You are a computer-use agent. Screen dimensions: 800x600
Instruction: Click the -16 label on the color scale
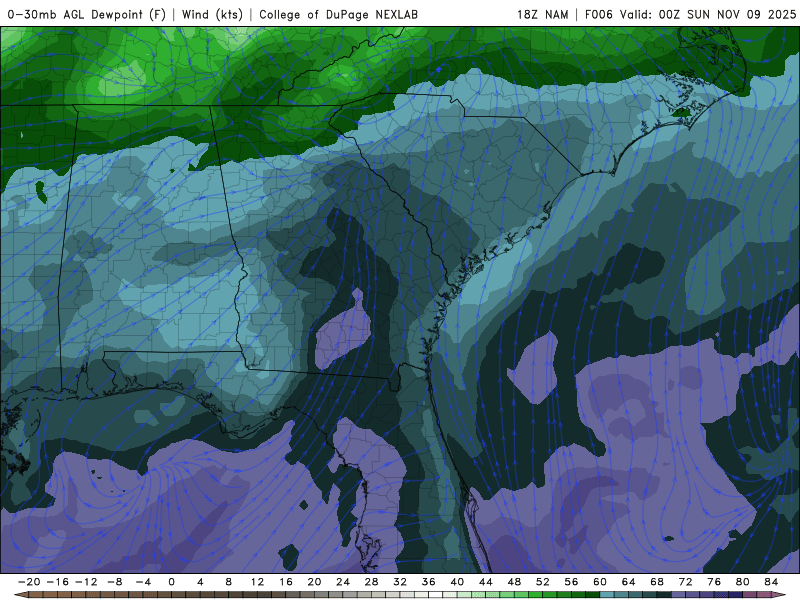(57, 582)
